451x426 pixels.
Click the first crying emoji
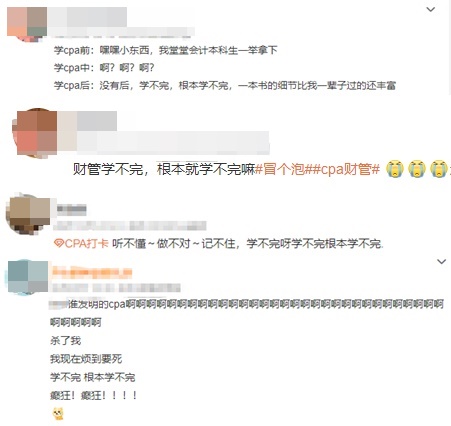pos(395,169)
